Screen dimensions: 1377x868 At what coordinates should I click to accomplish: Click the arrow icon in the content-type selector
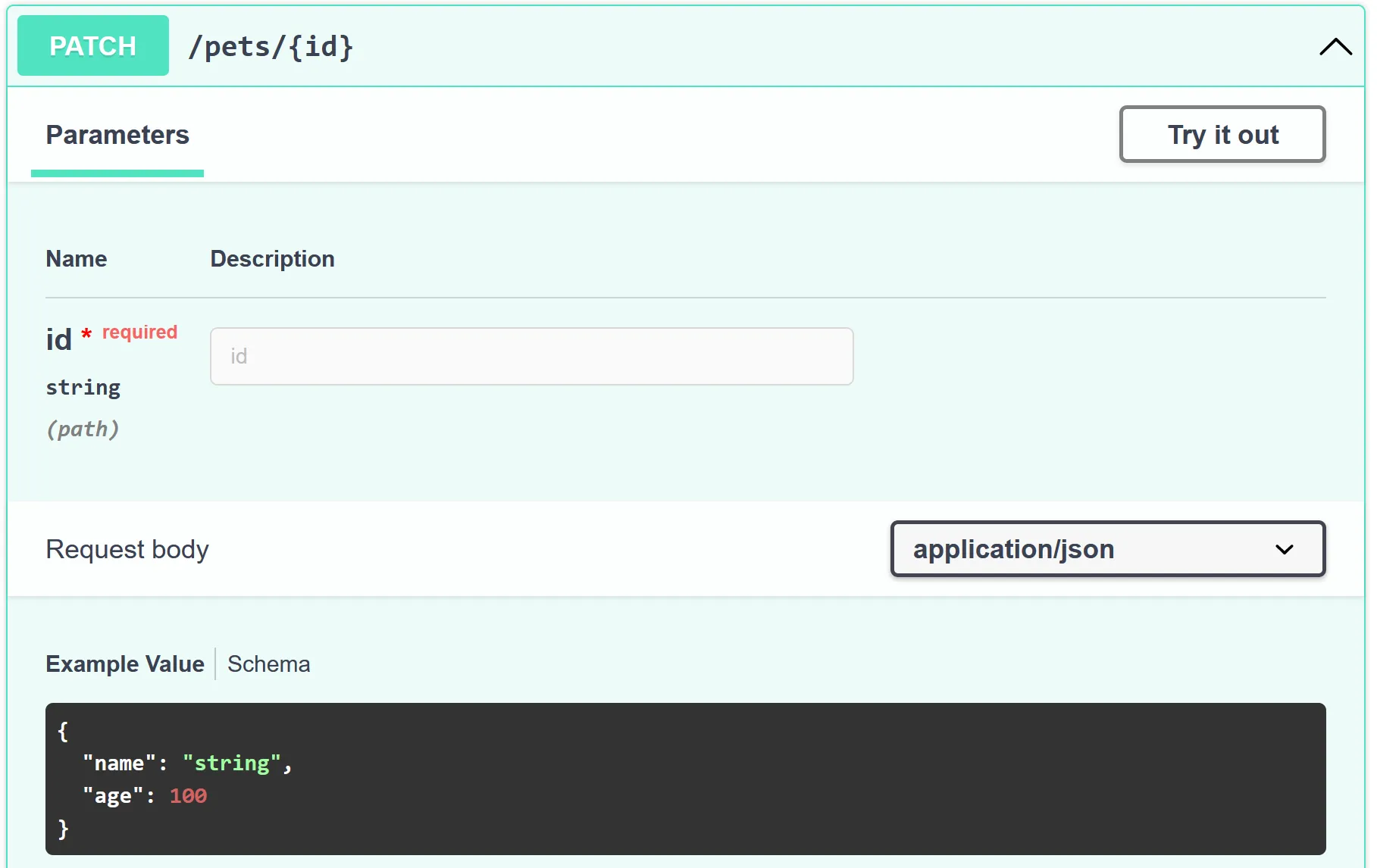[x=1284, y=549]
